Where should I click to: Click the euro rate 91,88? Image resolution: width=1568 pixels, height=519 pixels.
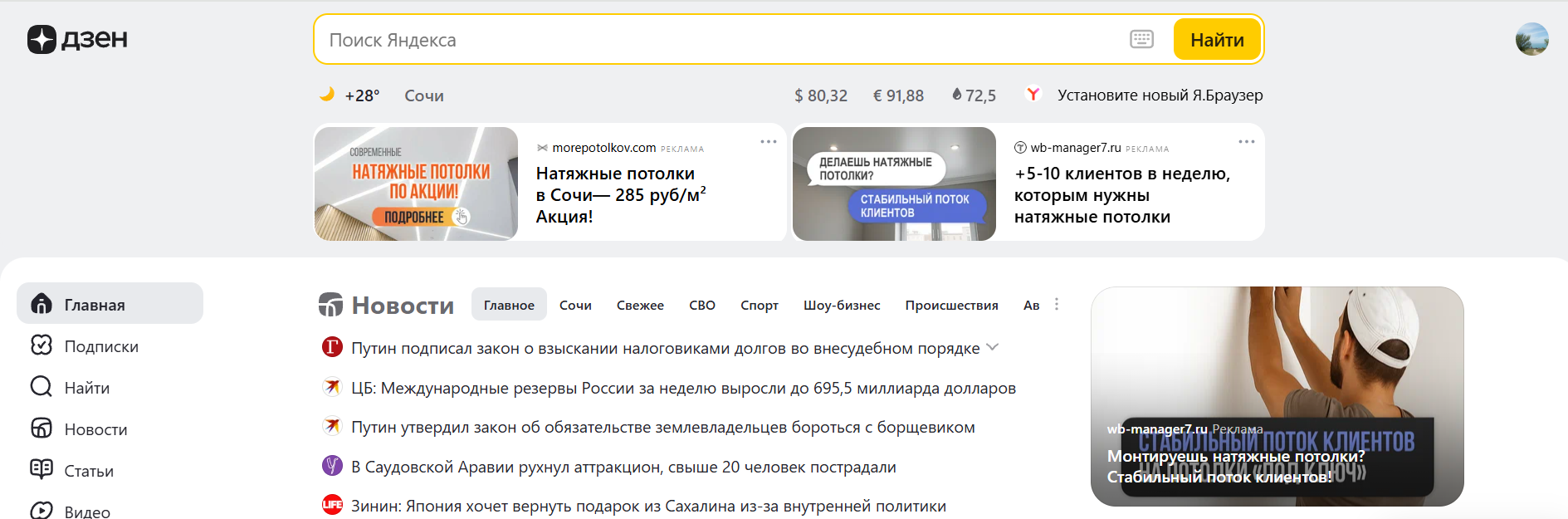898,95
